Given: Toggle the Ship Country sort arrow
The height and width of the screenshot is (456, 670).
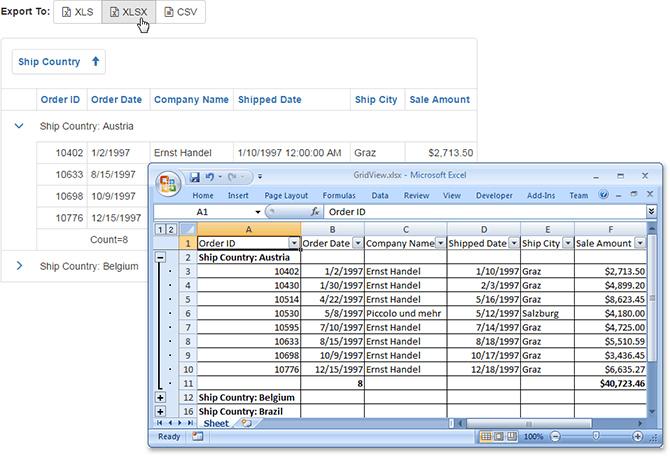Looking at the screenshot, I should pyautogui.click(x=96, y=62).
